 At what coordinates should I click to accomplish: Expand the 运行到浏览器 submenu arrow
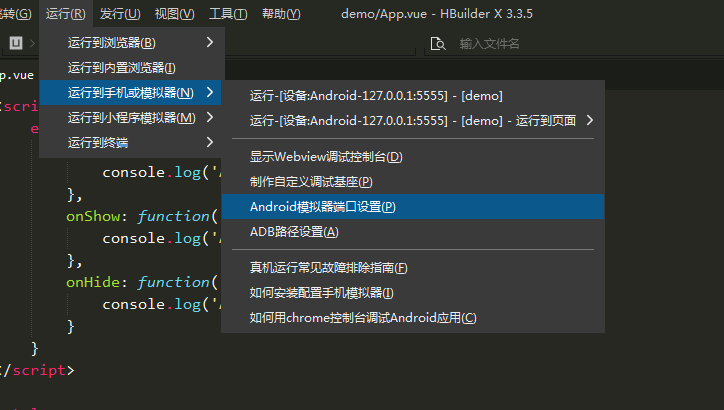pyautogui.click(x=210, y=42)
